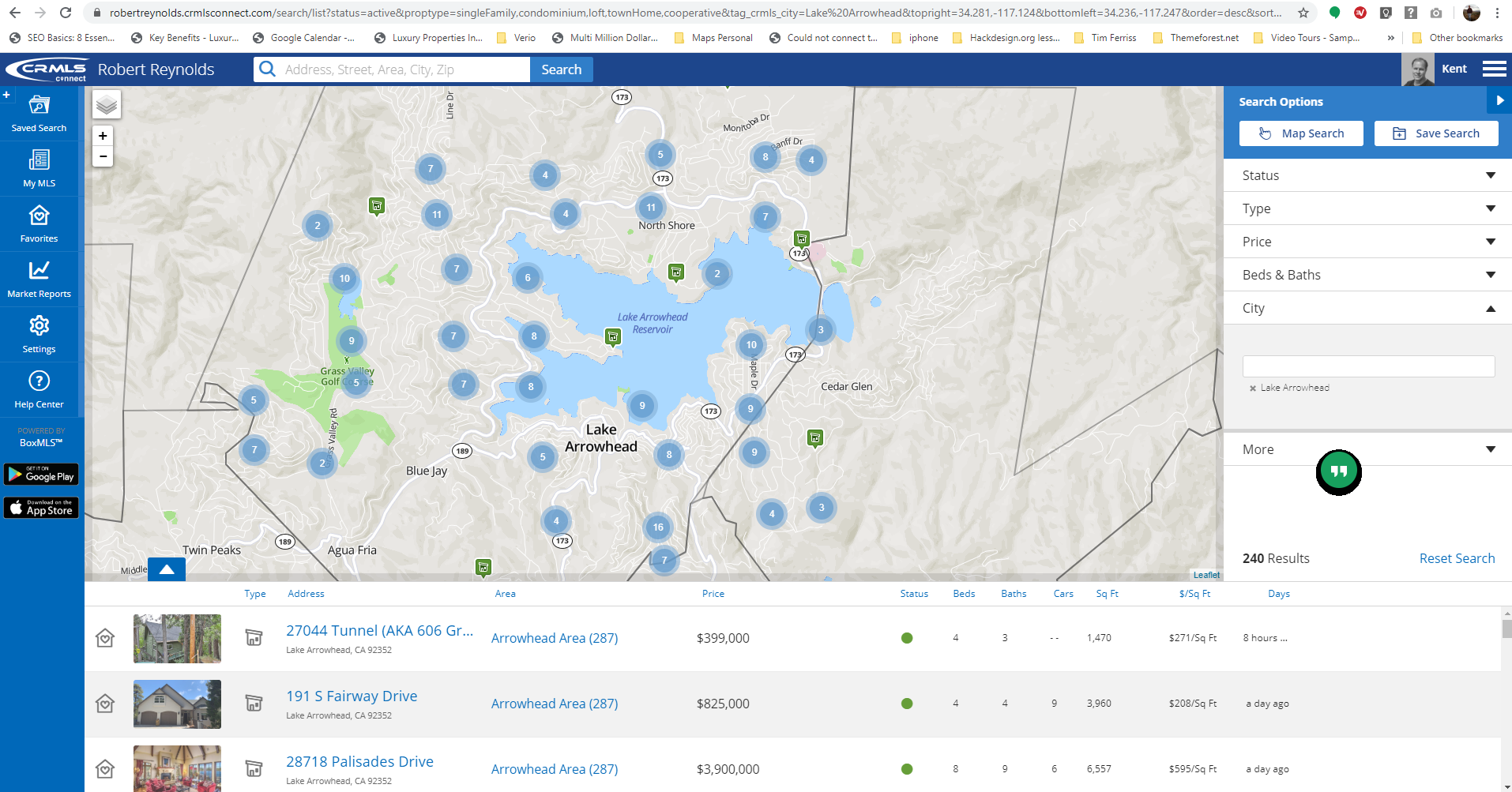This screenshot has width=1512, height=792.
Task: Click the listings vertical scrollbar thumb
Action: click(1506, 629)
